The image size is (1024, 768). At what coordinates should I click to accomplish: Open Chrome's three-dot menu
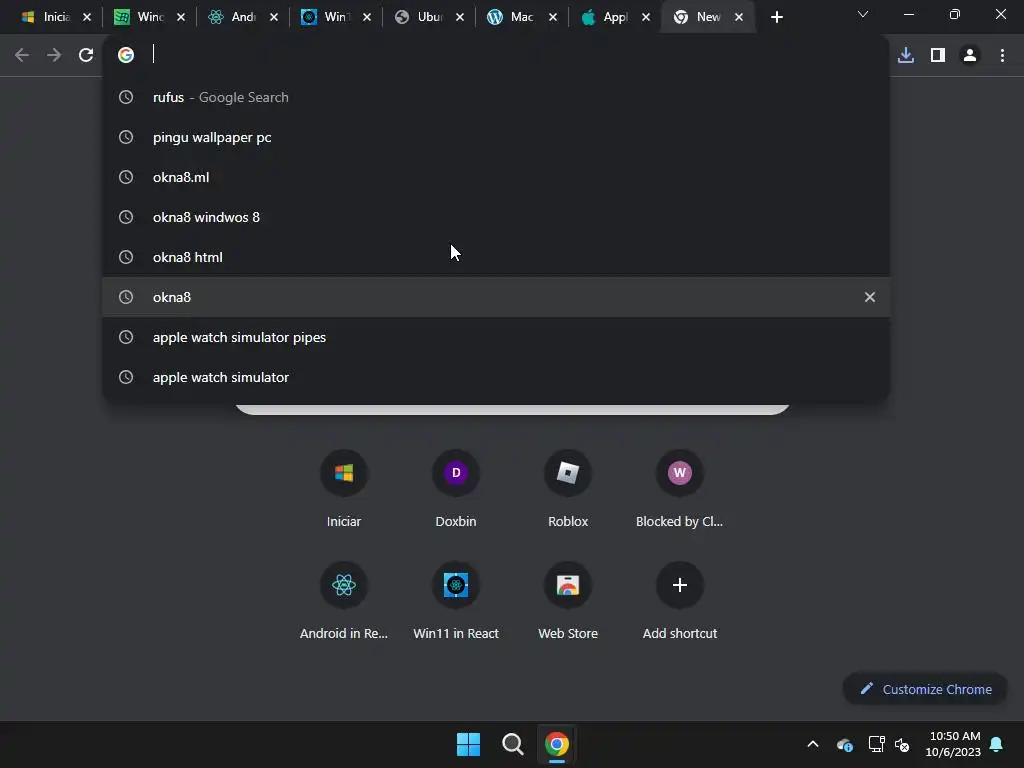coord(1002,55)
